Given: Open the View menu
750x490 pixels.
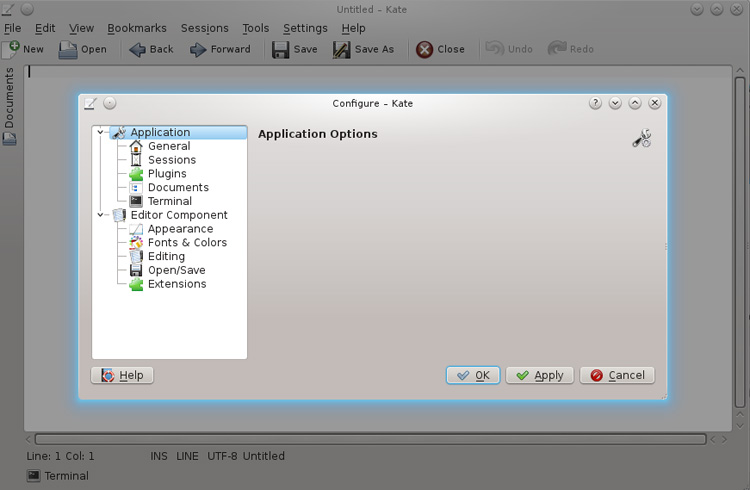Looking at the screenshot, I should 81,28.
